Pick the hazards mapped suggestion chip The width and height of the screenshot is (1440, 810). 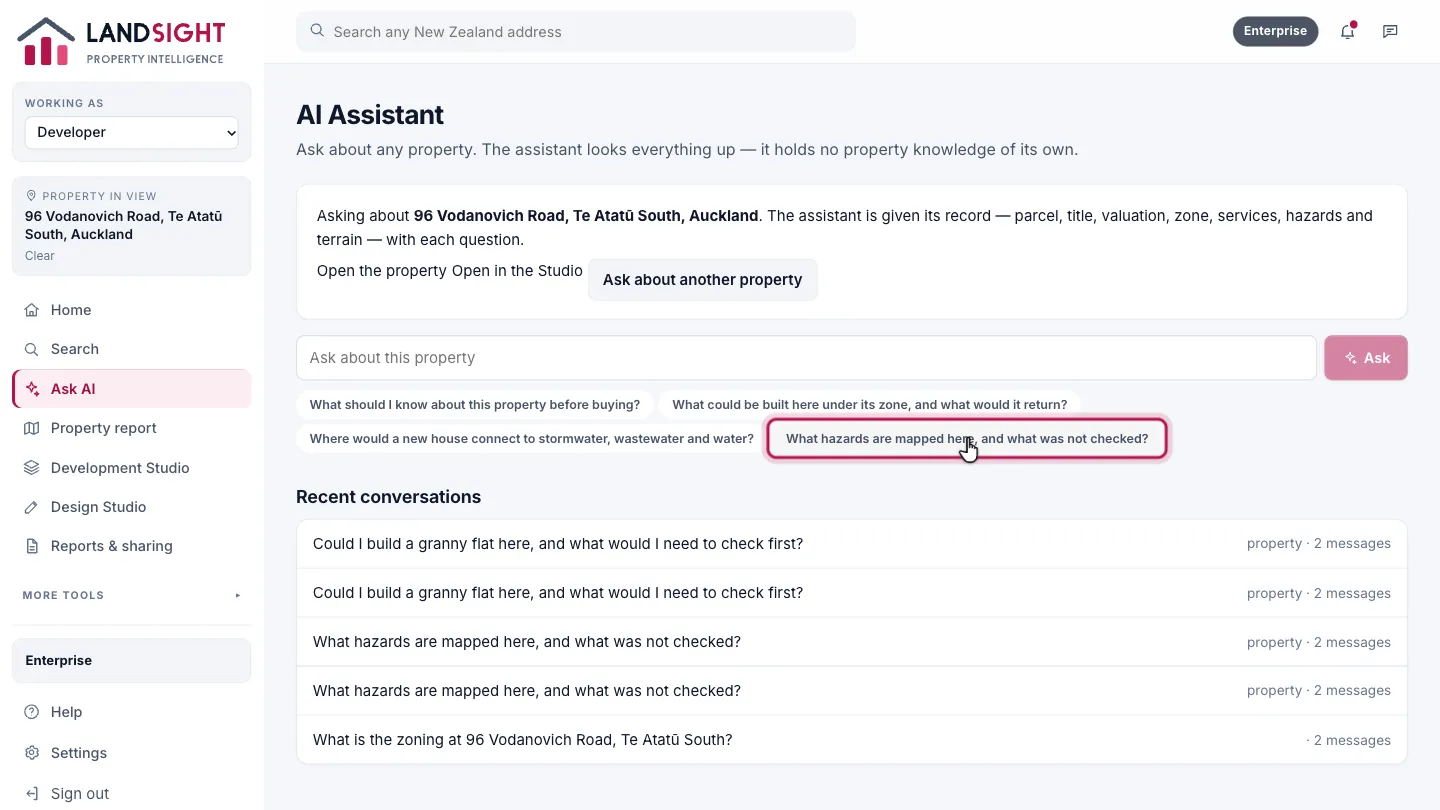[967, 439]
